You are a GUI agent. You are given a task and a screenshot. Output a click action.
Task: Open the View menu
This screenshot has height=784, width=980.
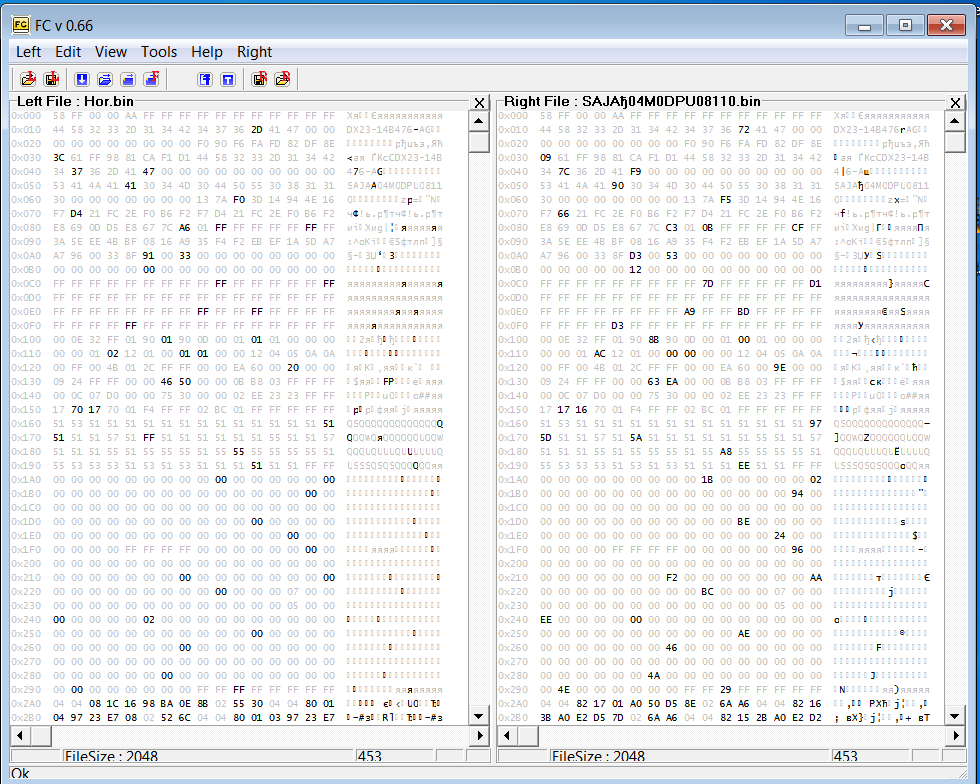click(111, 52)
